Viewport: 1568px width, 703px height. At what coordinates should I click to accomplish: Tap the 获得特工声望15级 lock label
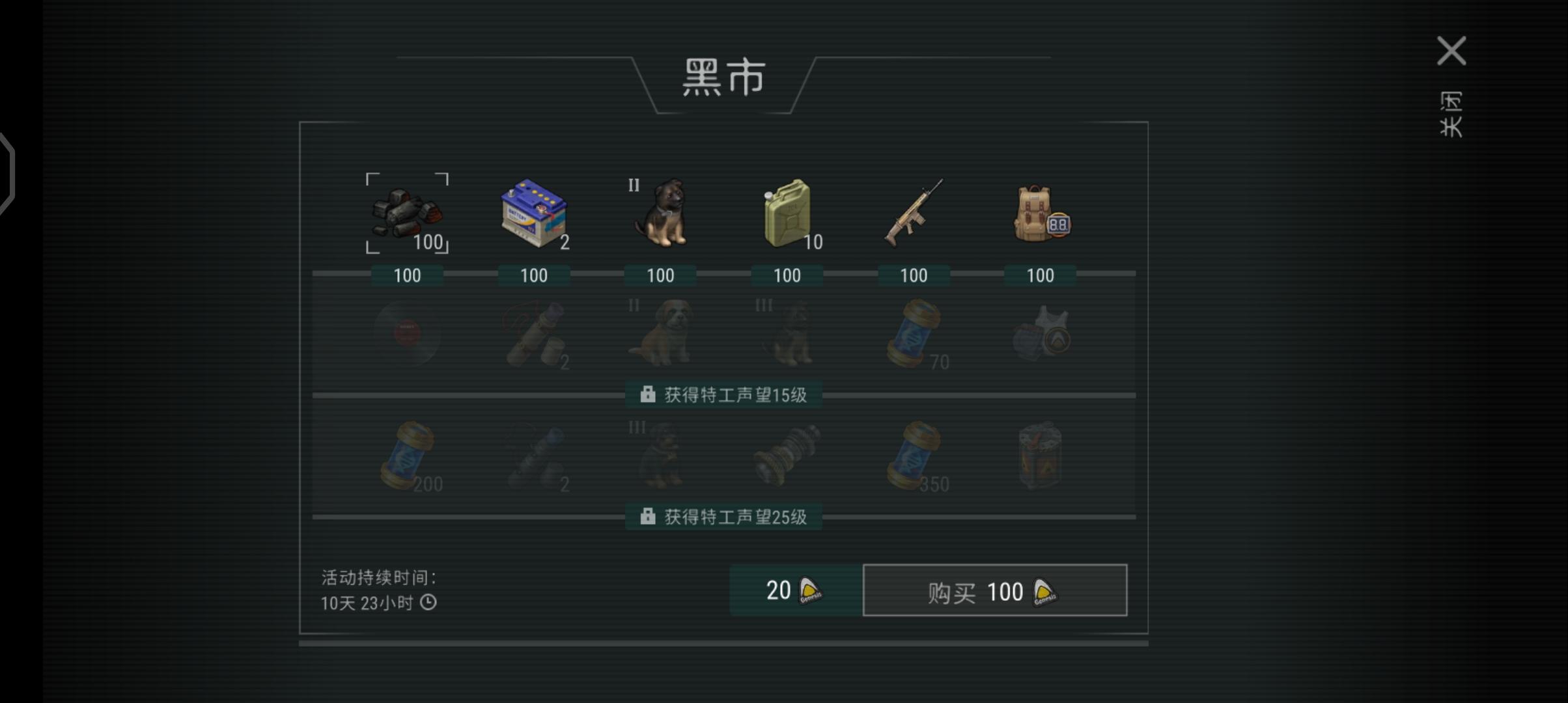tap(723, 394)
